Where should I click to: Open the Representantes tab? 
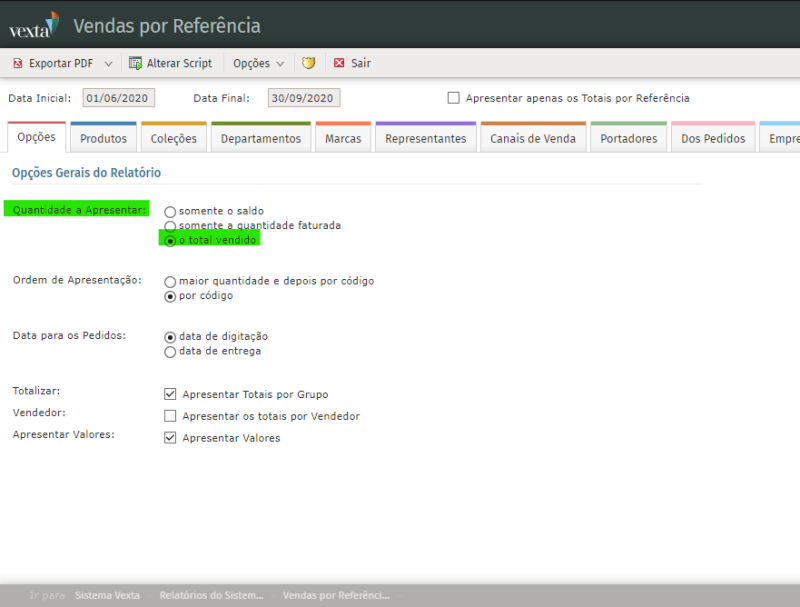[x=425, y=139]
